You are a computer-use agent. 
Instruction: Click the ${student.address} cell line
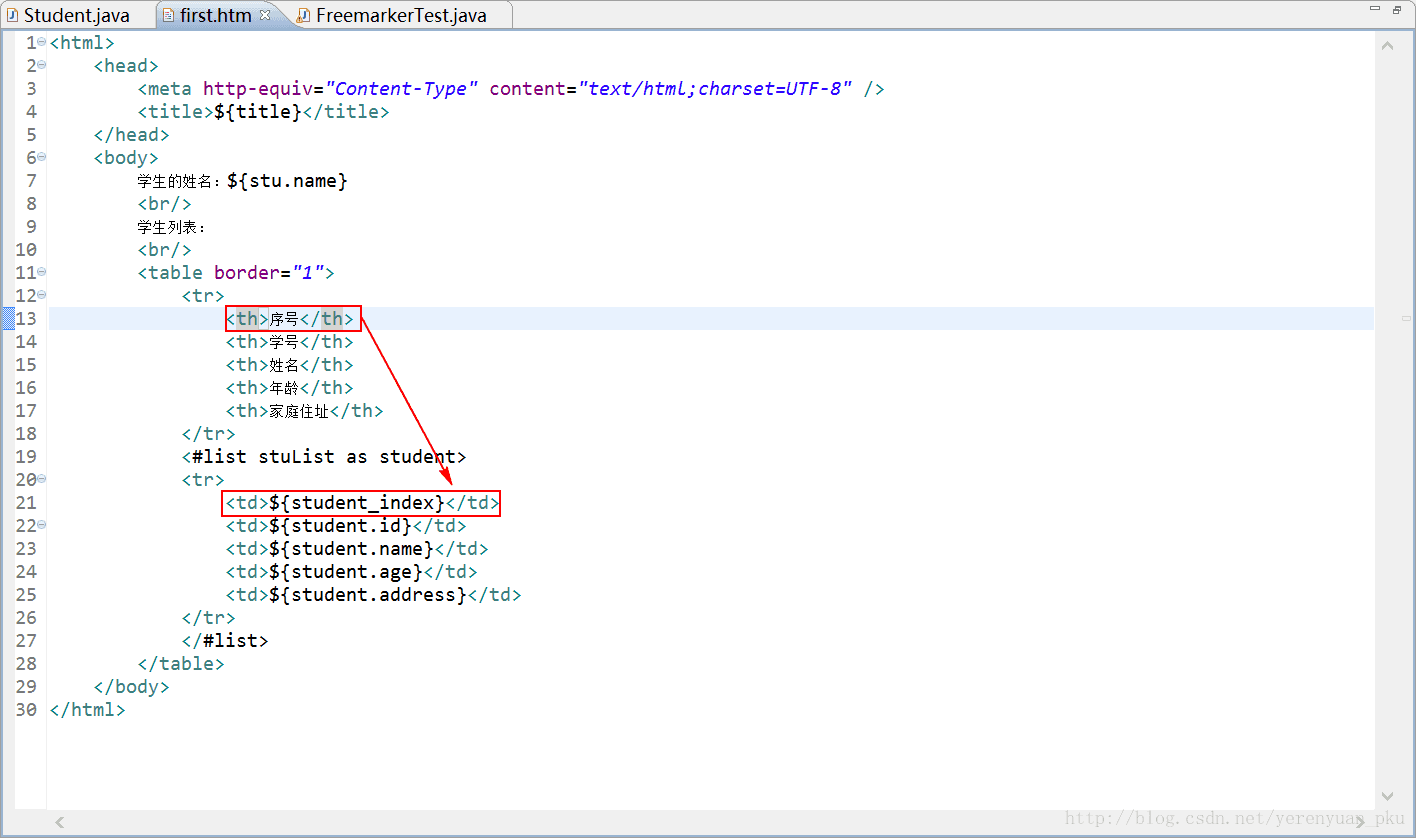point(374,594)
